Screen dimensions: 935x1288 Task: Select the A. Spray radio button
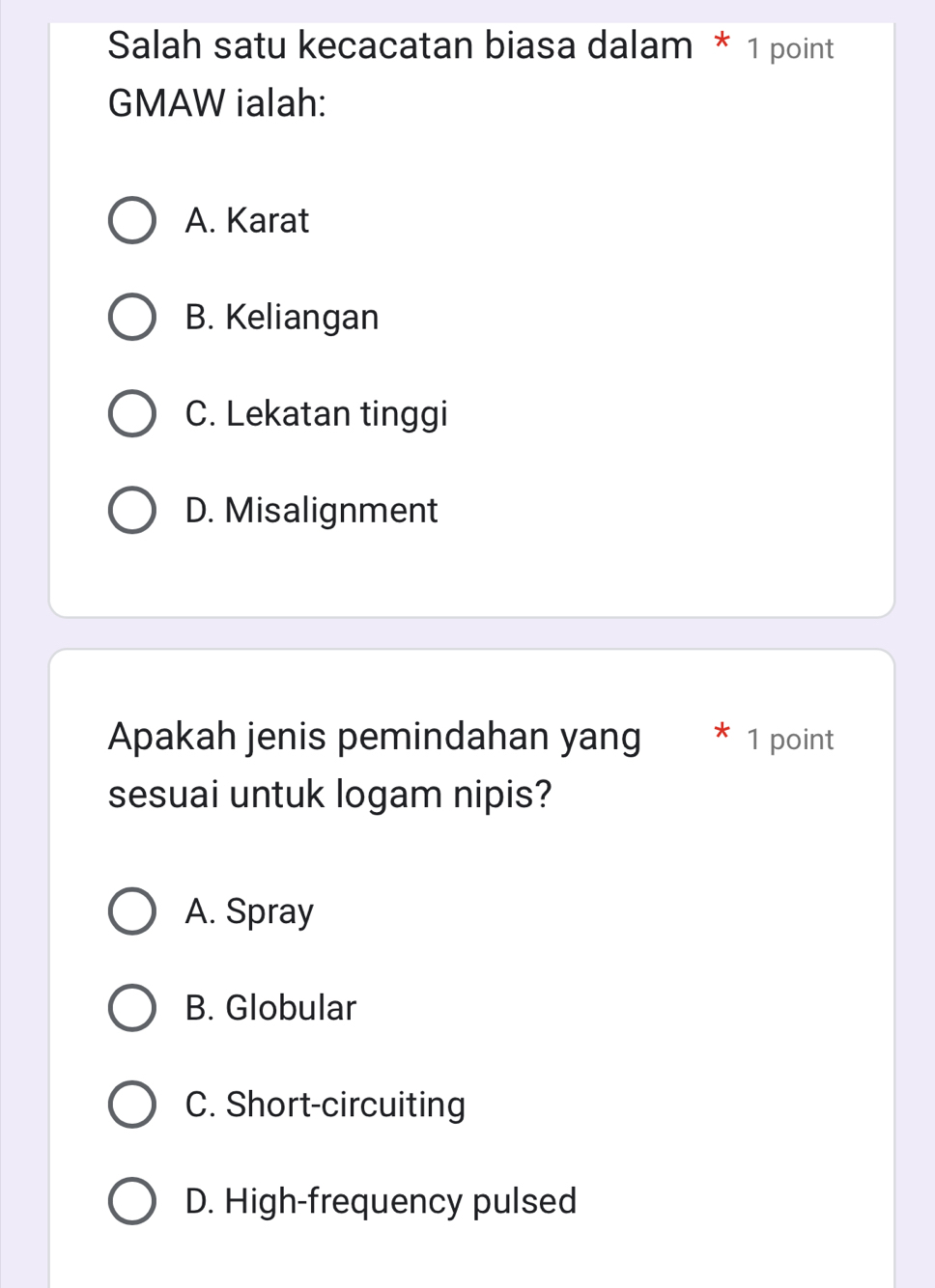131,911
